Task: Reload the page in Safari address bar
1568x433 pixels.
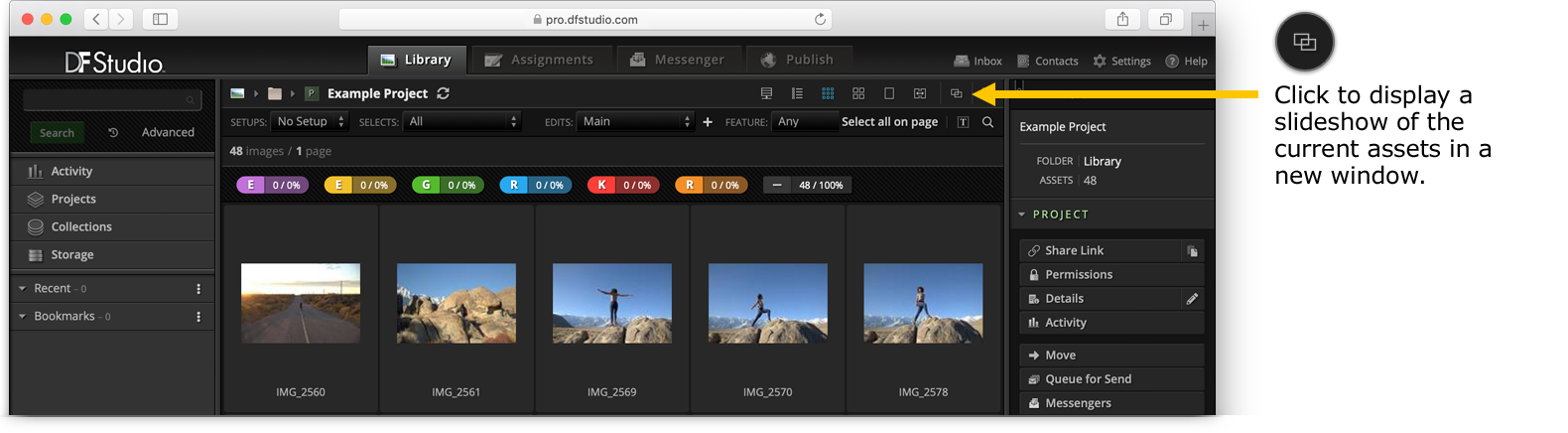Action: point(820,19)
